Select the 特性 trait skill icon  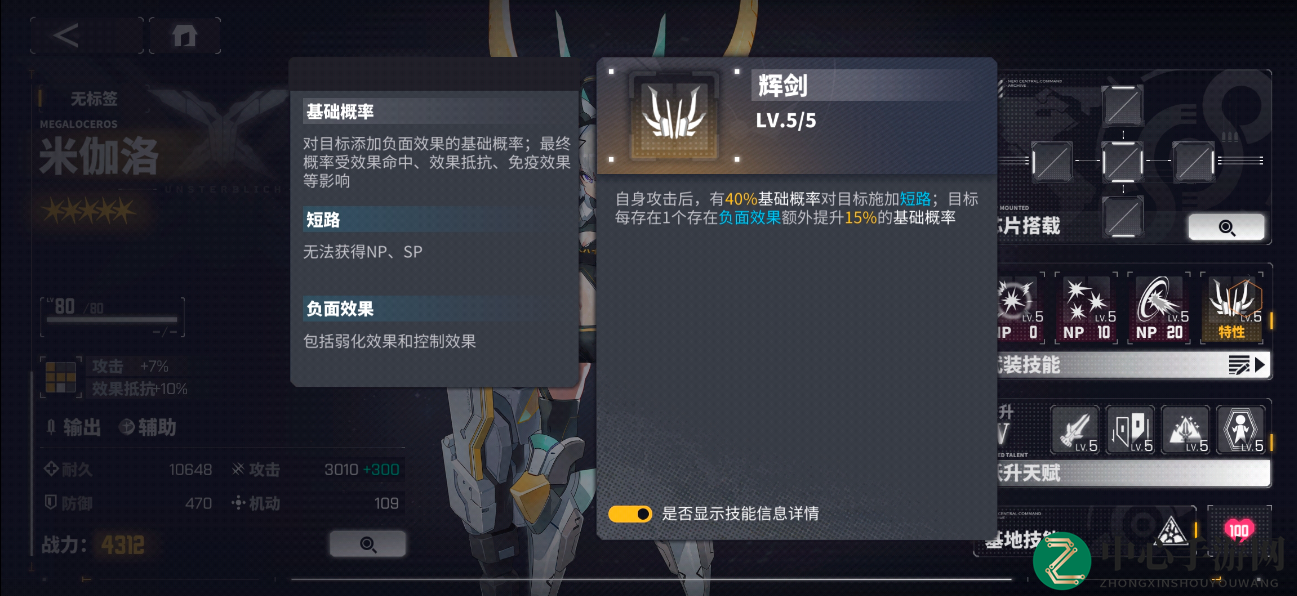pos(1232,309)
